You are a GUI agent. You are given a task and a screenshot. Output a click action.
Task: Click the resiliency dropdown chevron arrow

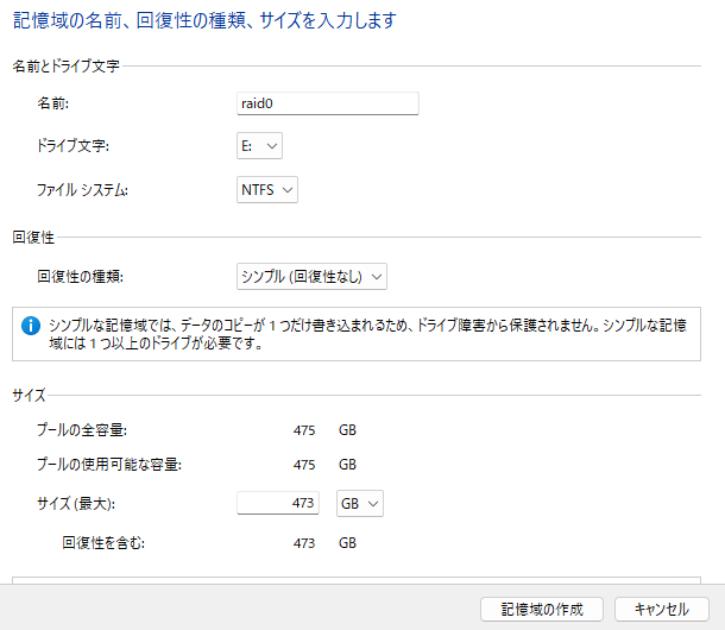point(377,277)
